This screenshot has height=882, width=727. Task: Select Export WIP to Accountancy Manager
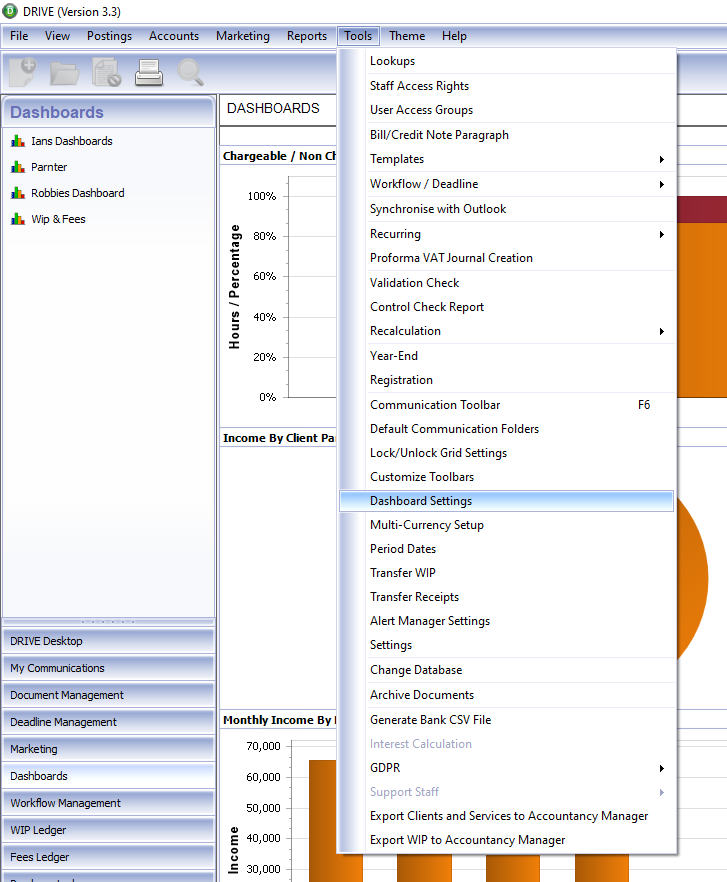pyautogui.click(x=506, y=840)
